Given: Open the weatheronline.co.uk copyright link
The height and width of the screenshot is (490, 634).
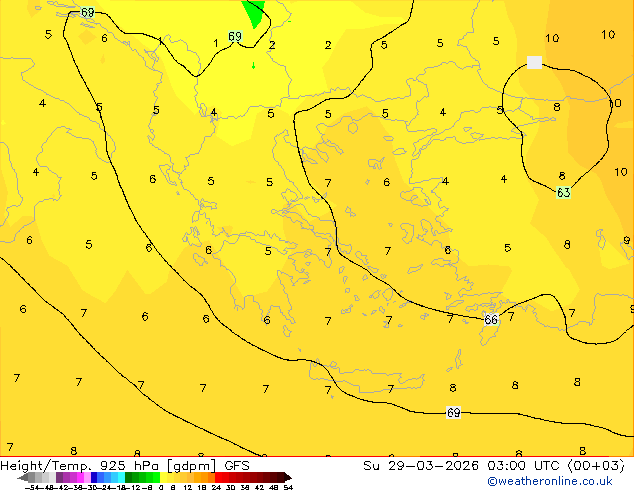Looking at the screenshot, I should 549,481.
